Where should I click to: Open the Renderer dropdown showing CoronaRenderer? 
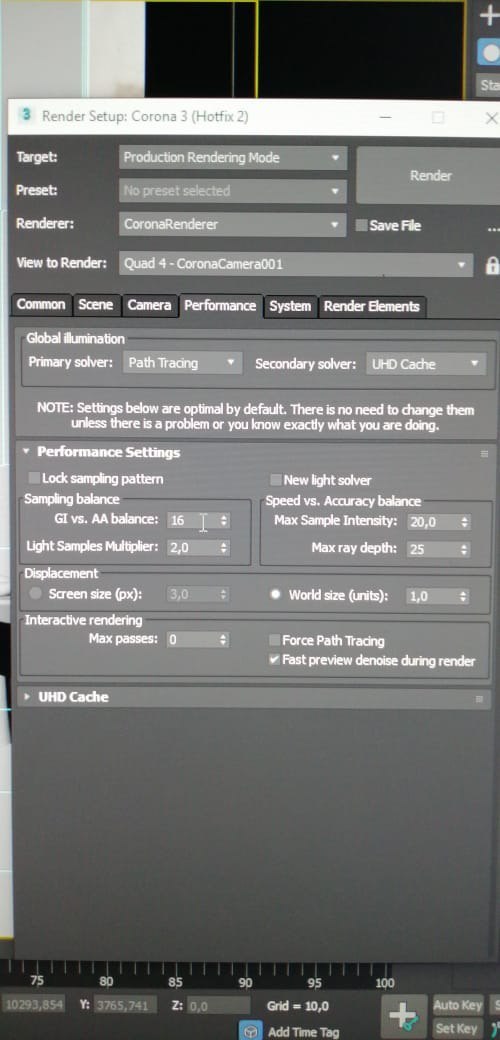coord(233,224)
